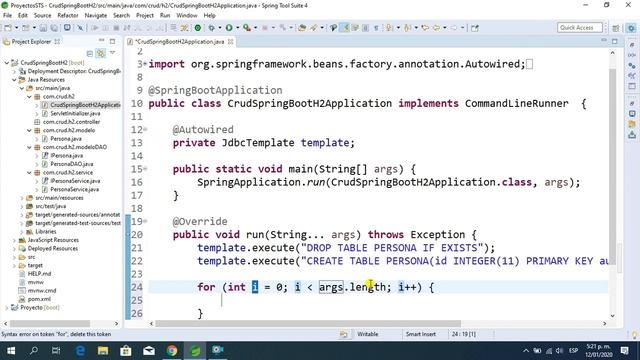Click the Quick Access search field
The image size is (640, 360).
point(580,27)
